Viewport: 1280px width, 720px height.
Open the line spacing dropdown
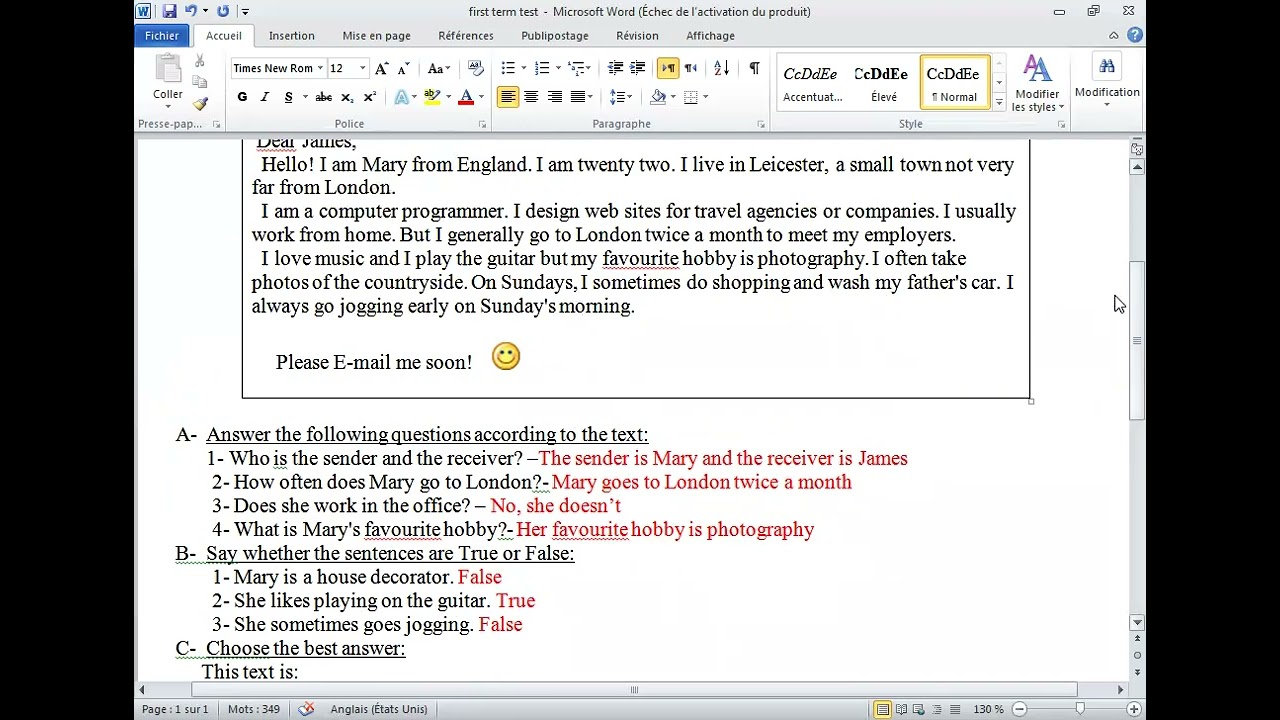[621, 97]
